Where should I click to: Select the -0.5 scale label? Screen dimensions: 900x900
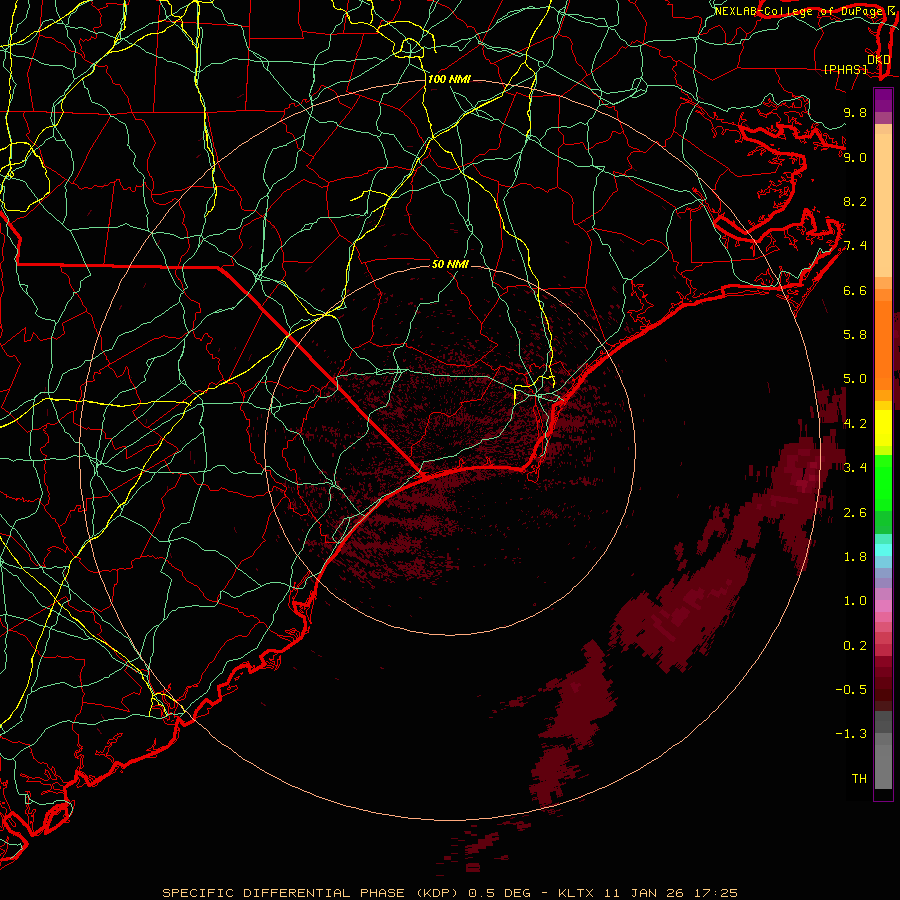point(851,690)
